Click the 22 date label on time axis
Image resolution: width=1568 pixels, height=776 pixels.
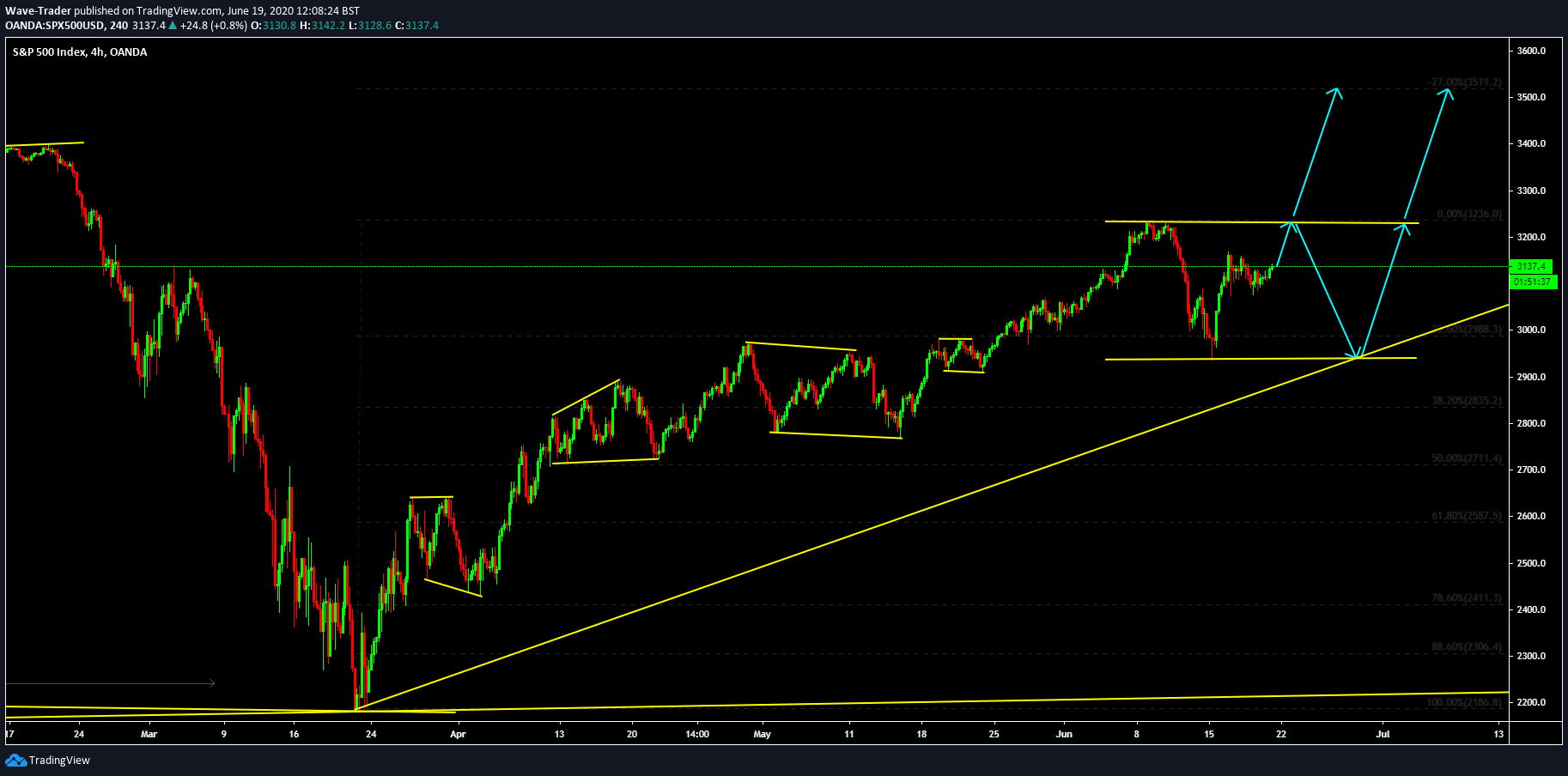(x=1281, y=734)
